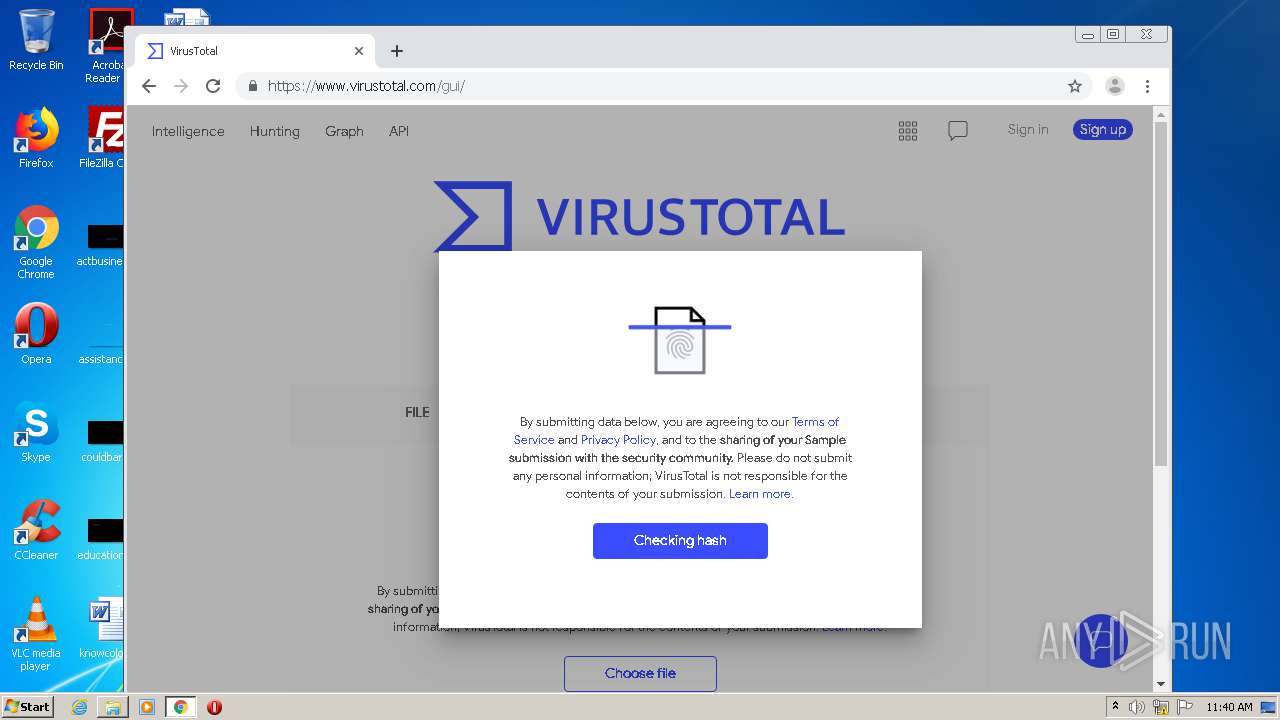Open the FileZilla desktop shortcut
Image resolution: width=1280 pixels, height=720 pixels.
coord(102,138)
